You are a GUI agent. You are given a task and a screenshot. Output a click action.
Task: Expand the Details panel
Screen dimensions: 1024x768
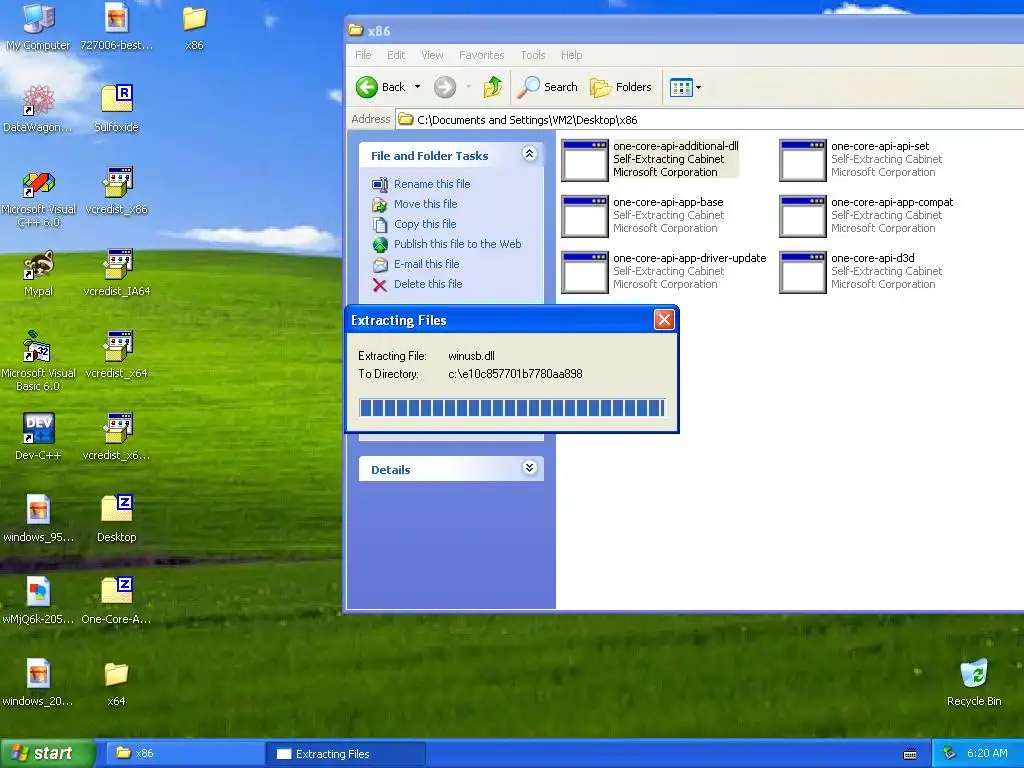pos(530,468)
